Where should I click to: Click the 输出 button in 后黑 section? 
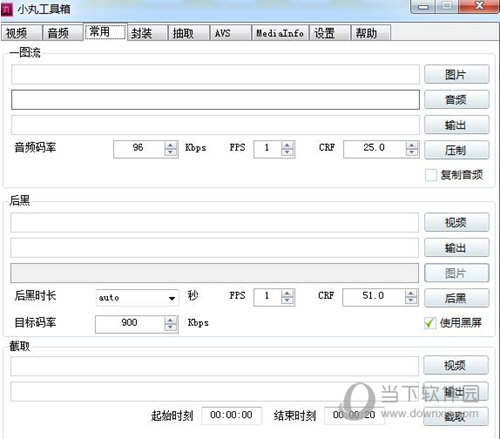[456, 248]
